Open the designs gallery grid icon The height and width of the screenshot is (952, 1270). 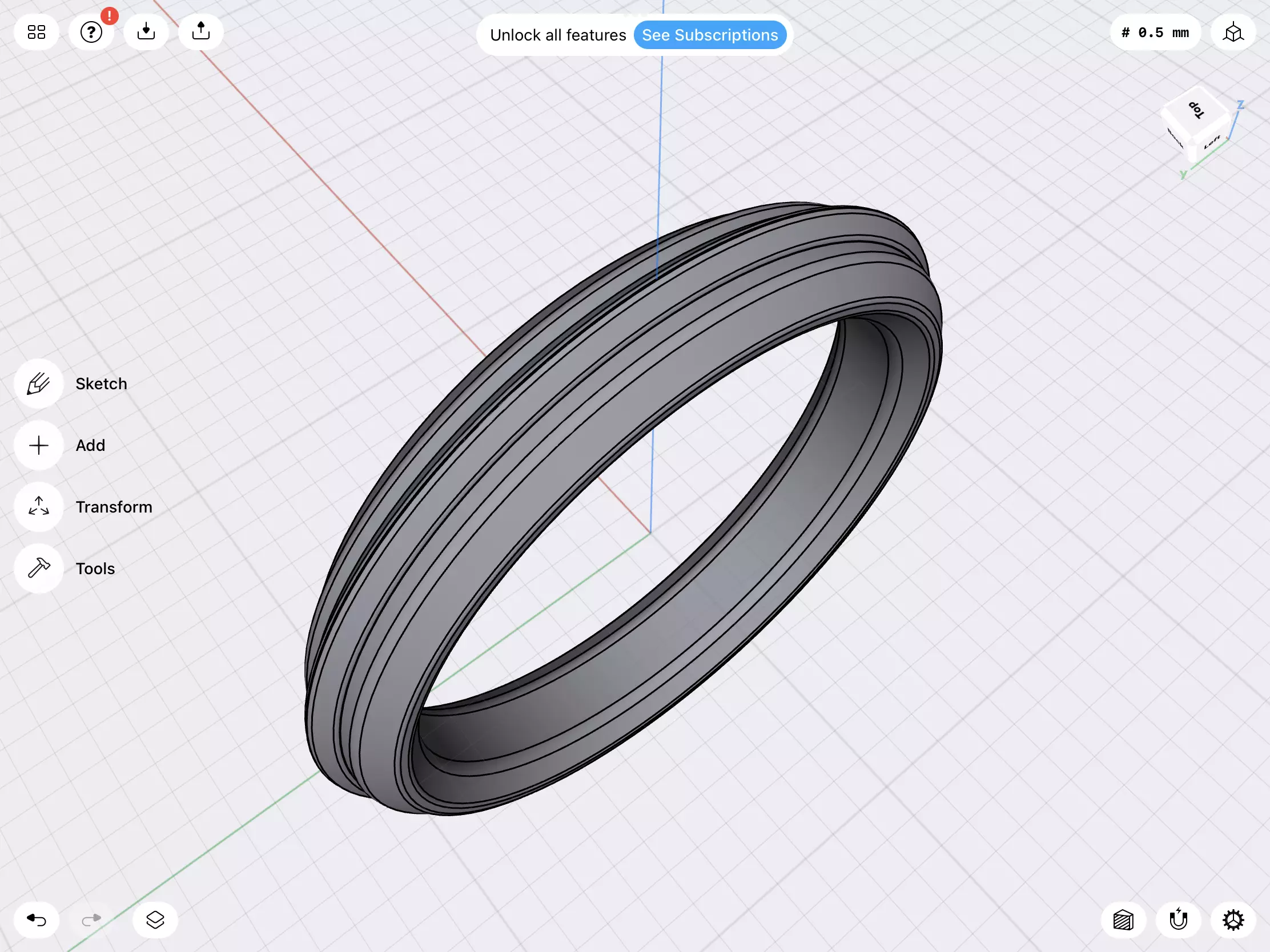36,32
